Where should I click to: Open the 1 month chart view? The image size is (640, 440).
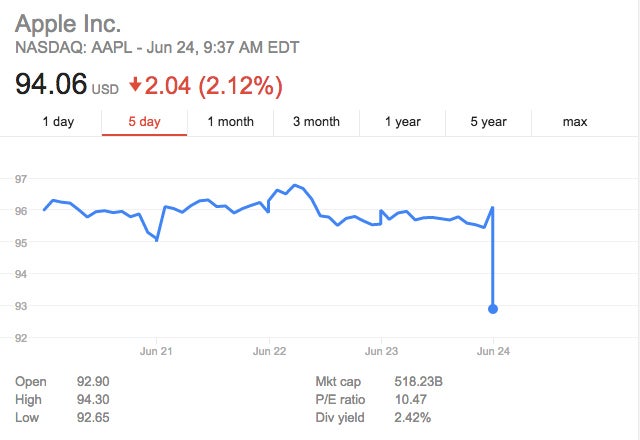(x=230, y=122)
